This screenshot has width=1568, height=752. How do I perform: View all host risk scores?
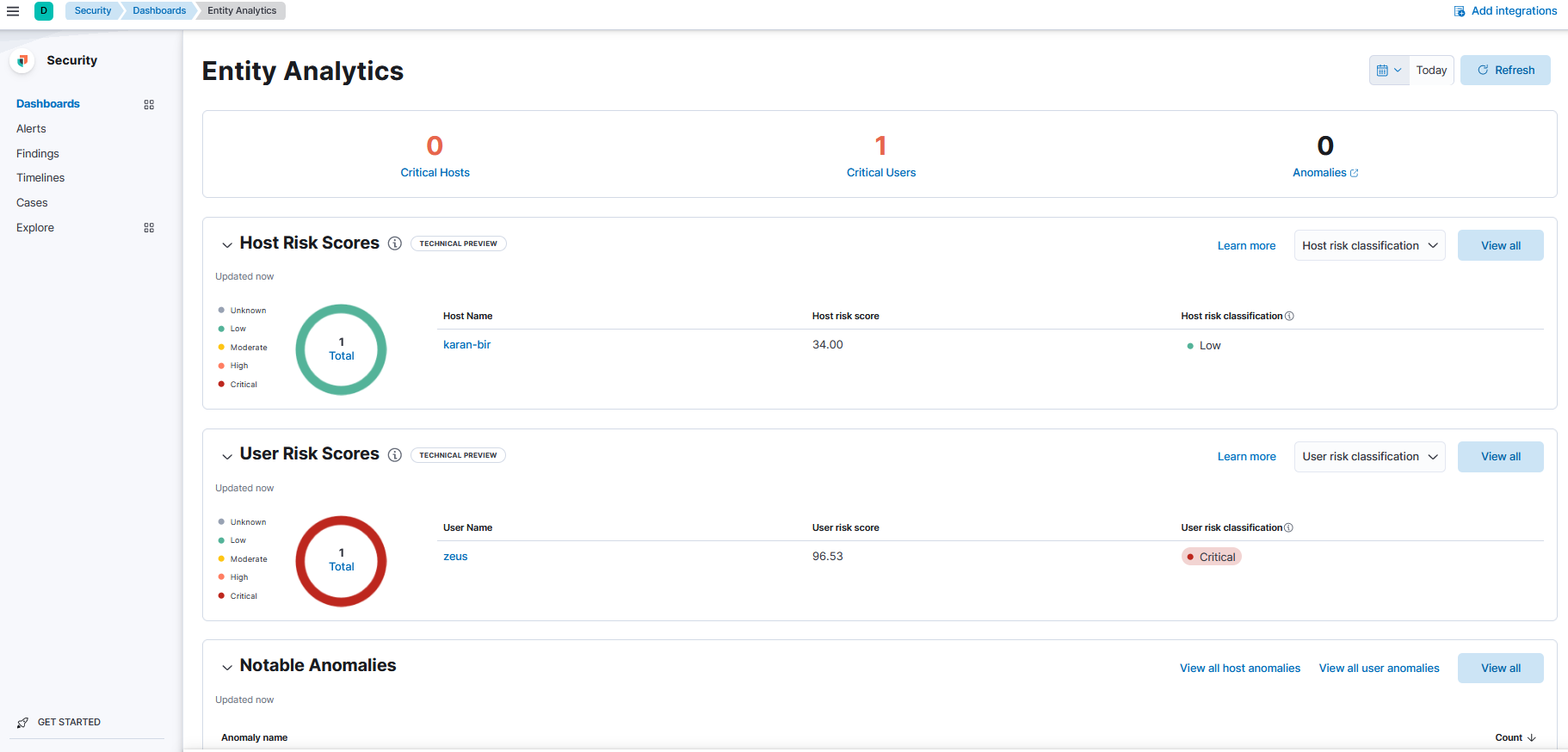pos(1500,245)
